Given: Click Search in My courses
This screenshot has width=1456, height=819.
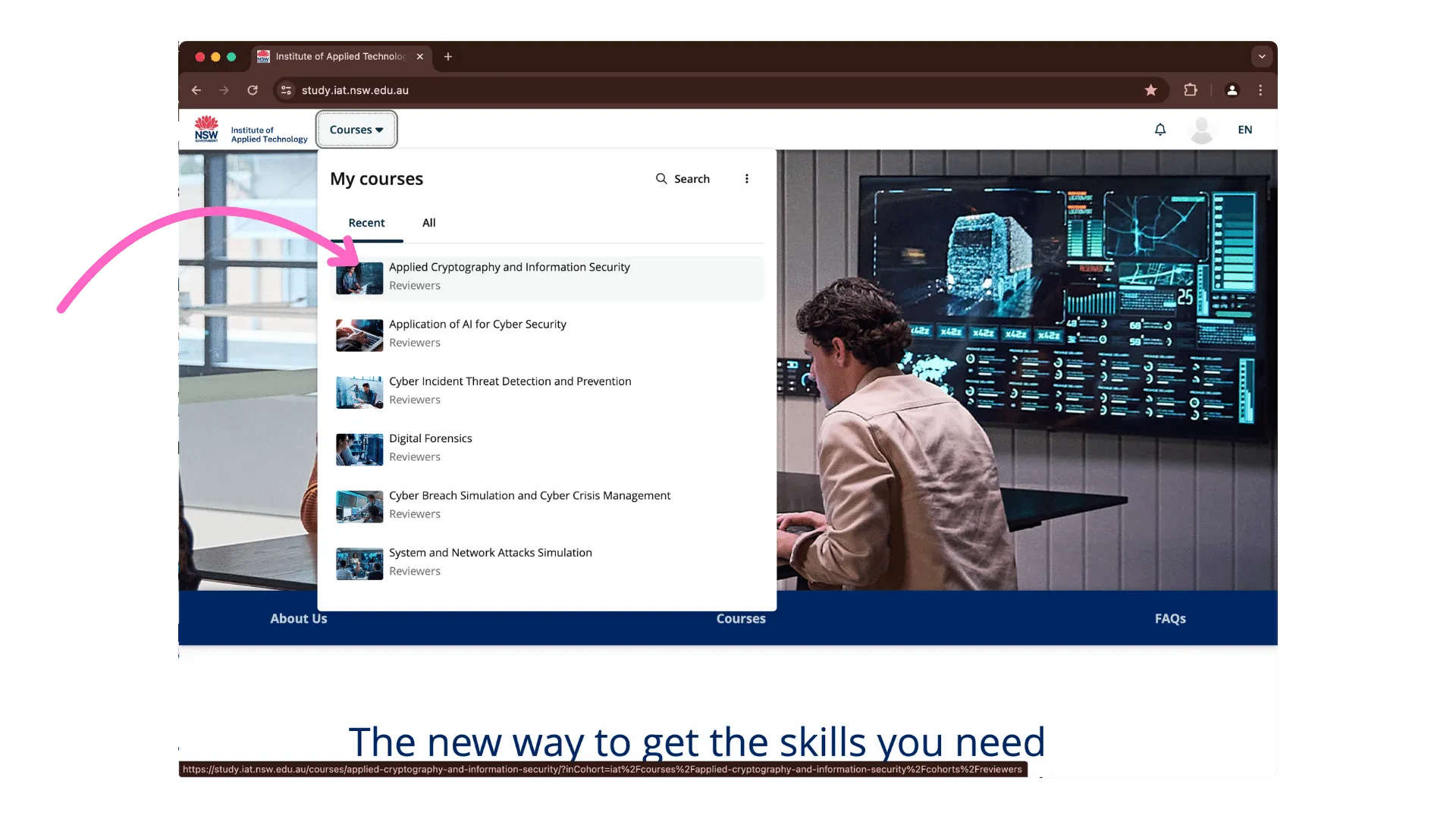Looking at the screenshot, I should click(682, 179).
